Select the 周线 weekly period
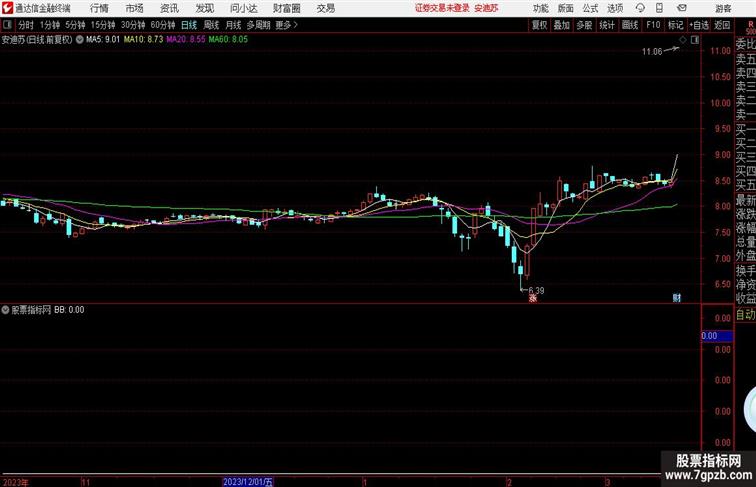 [211, 25]
